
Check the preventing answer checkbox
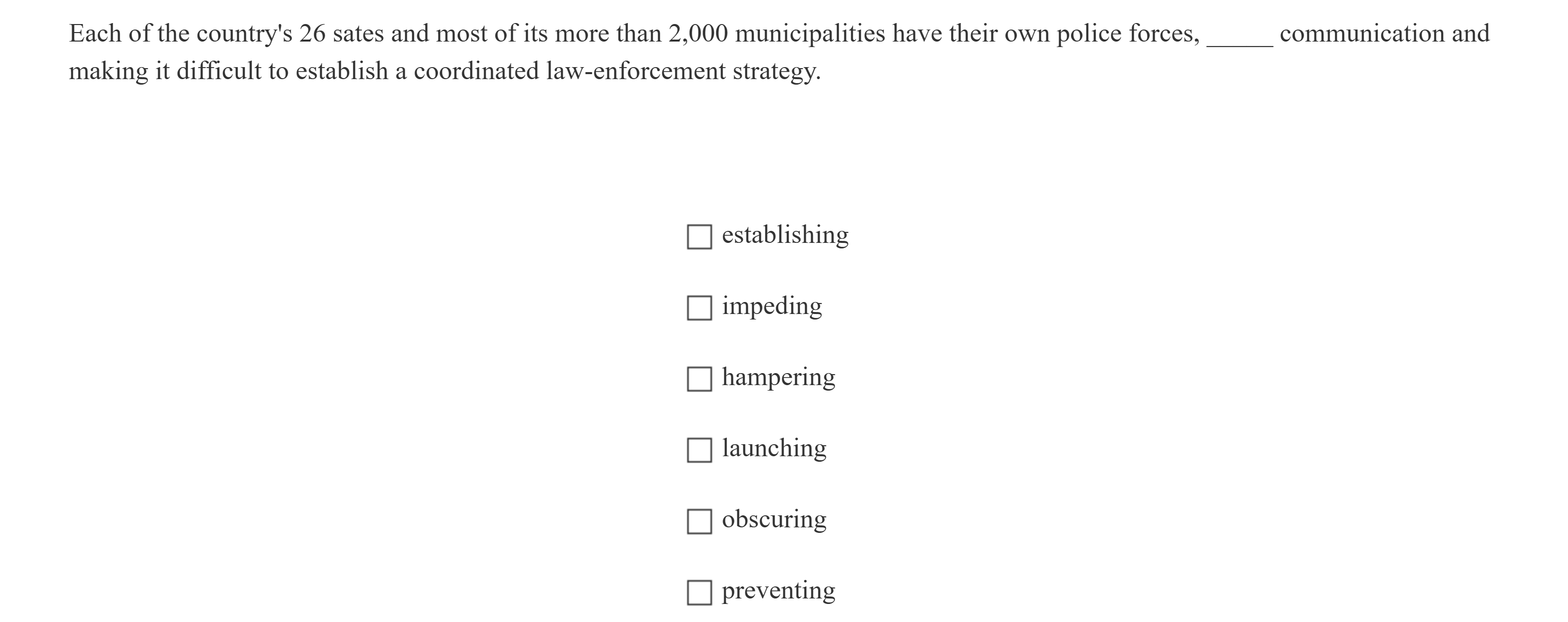click(x=700, y=590)
